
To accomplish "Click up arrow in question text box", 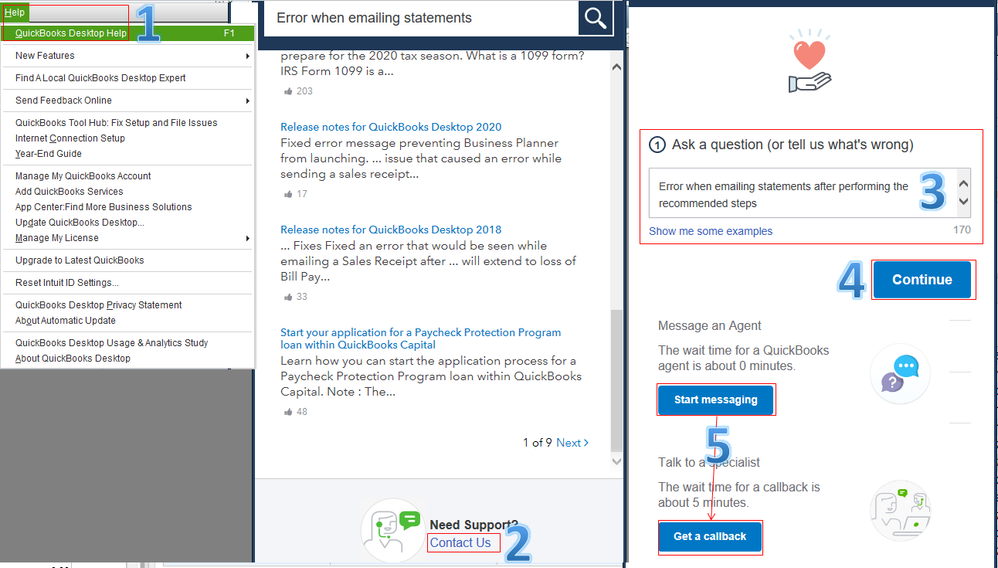I will click(x=964, y=184).
